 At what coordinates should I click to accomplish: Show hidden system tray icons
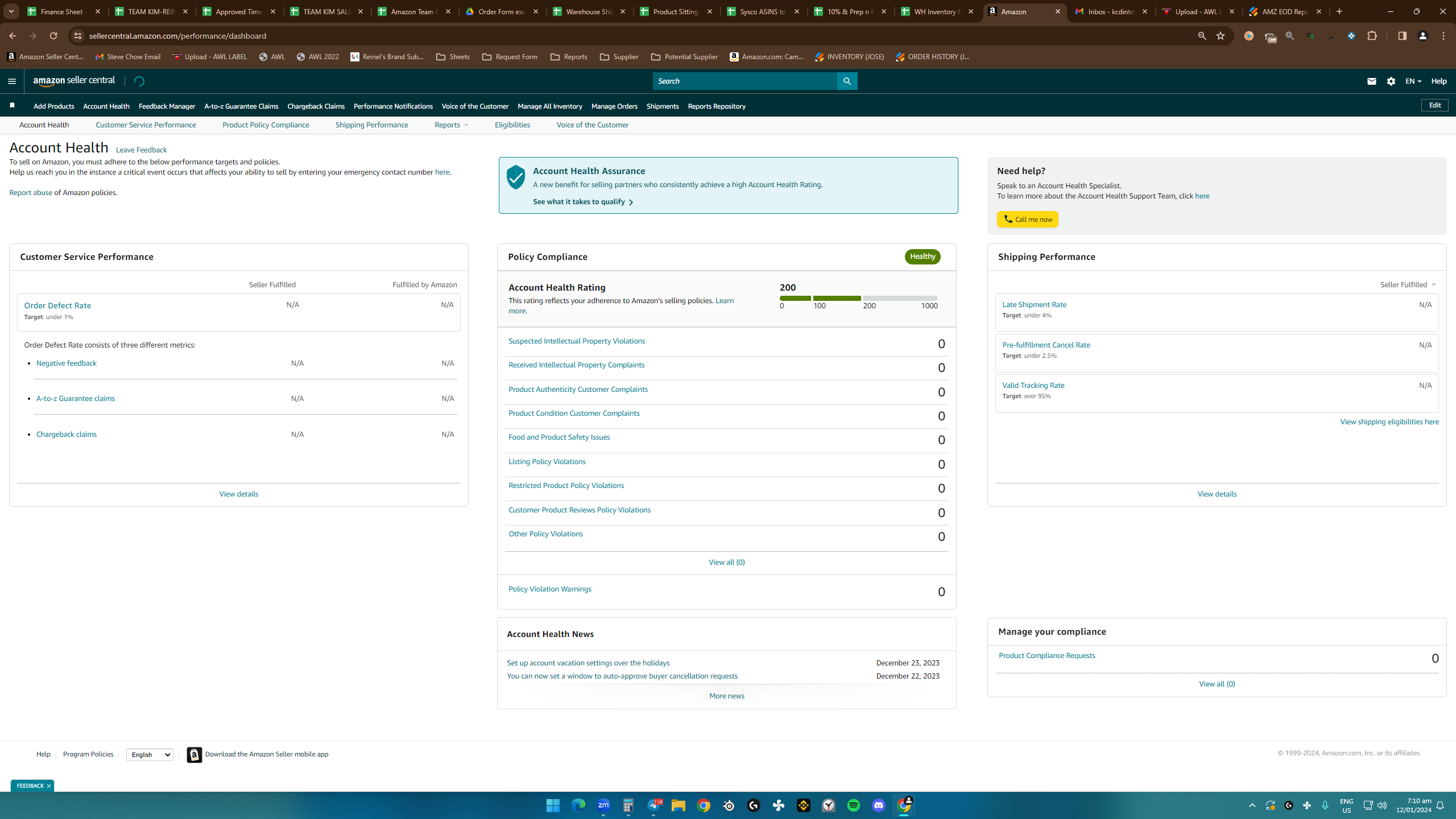coord(1252,805)
